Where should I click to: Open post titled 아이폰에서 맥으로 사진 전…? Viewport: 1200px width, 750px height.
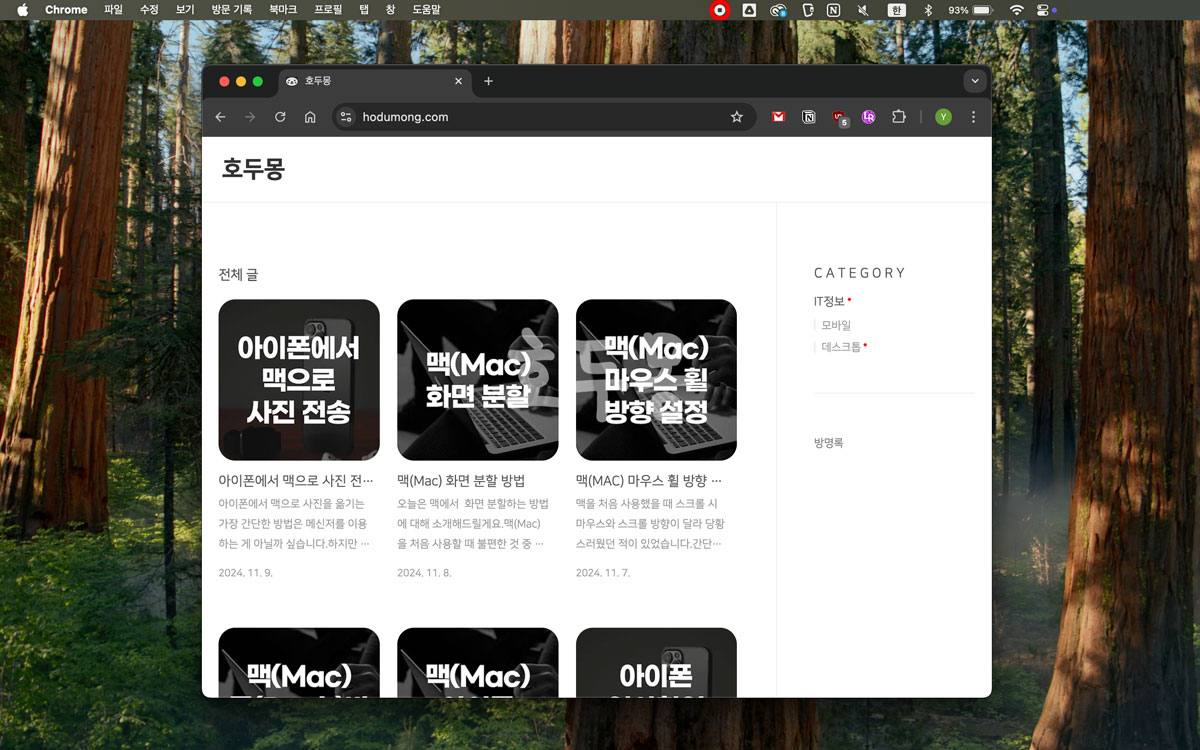pyautogui.click(x=296, y=481)
